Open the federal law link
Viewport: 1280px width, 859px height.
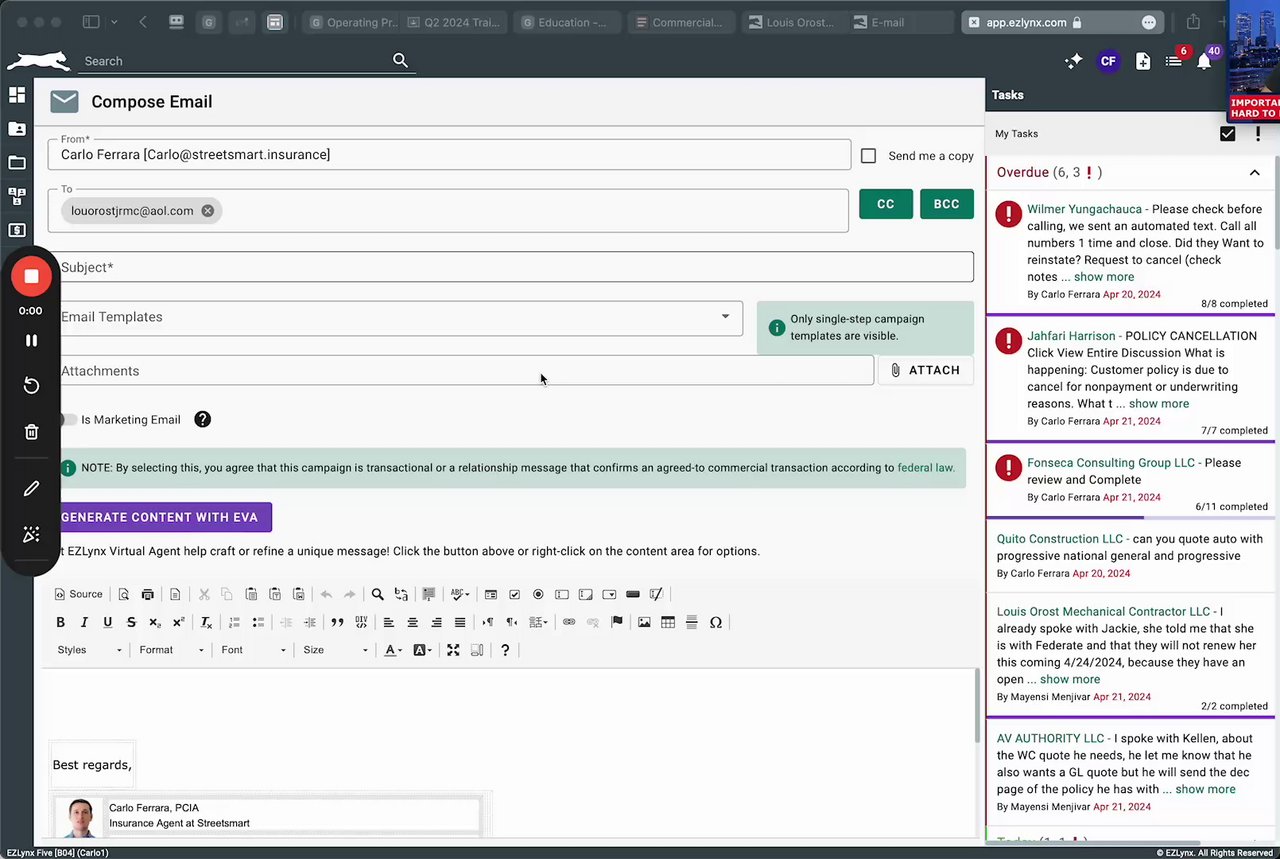point(926,468)
